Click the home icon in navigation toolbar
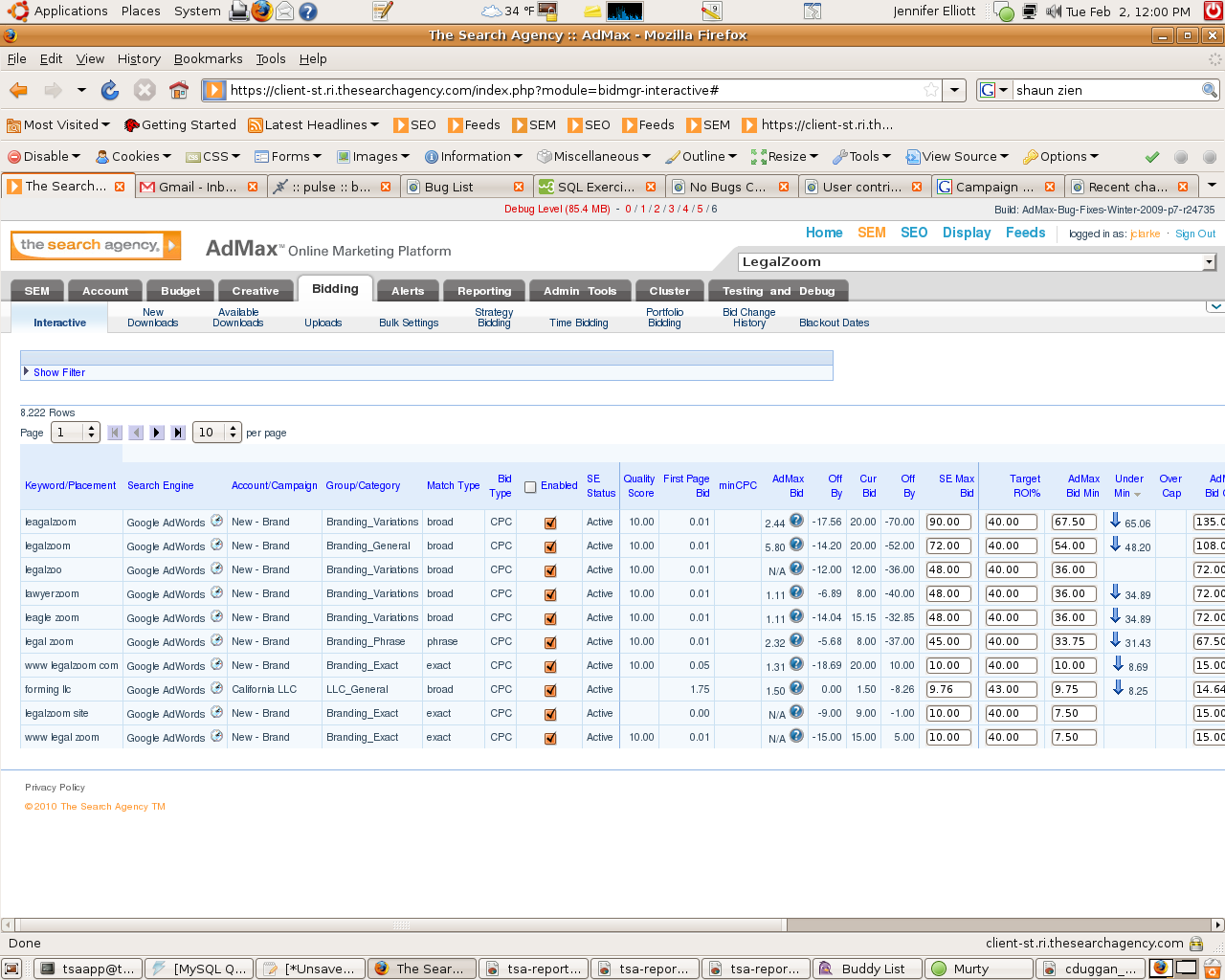Image resolution: width=1225 pixels, height=980 pixels. [179, 90]
